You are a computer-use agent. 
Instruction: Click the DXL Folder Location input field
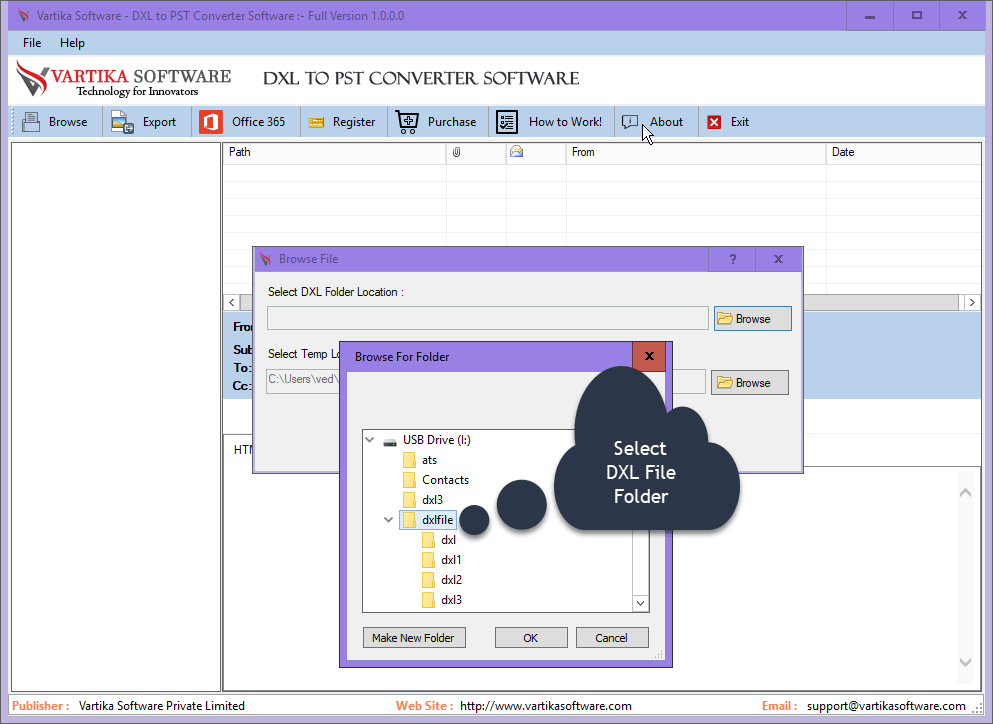tap(487, 318)
